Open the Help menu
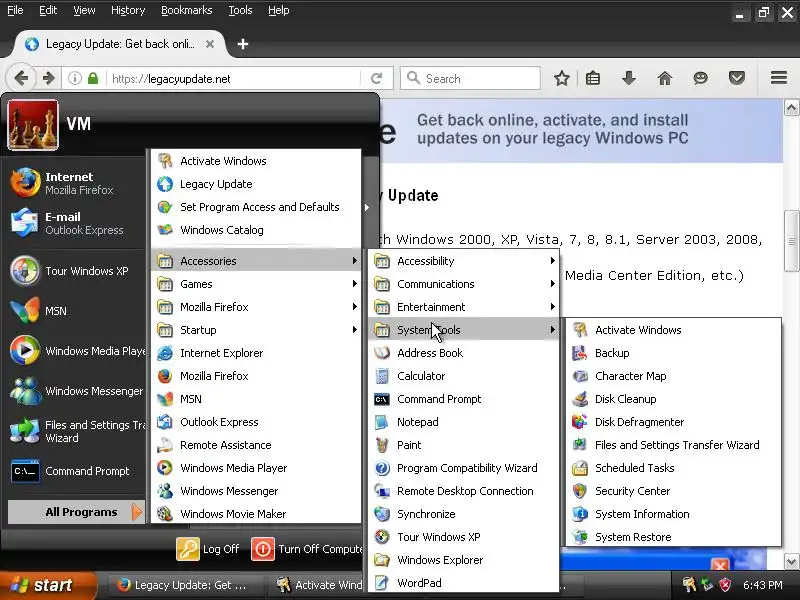The height and width of the screenshot is (600, 800). coord(279,10)
